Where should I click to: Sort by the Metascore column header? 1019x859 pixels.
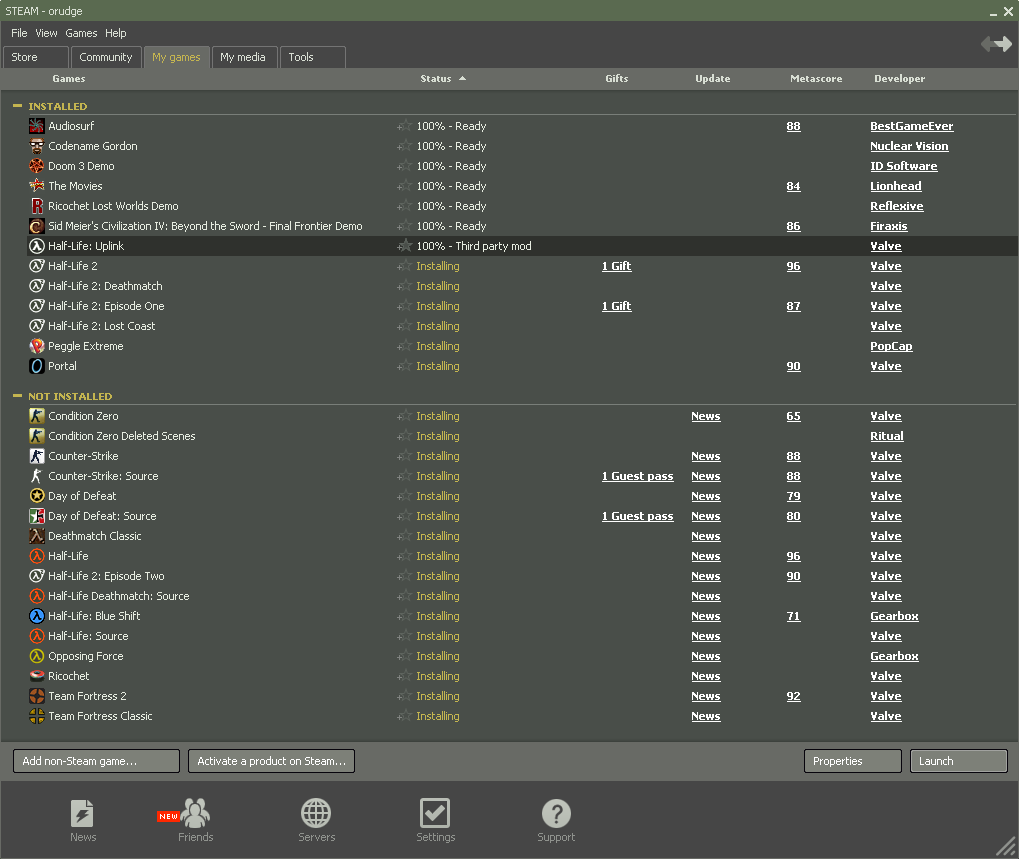click(816, 79)
